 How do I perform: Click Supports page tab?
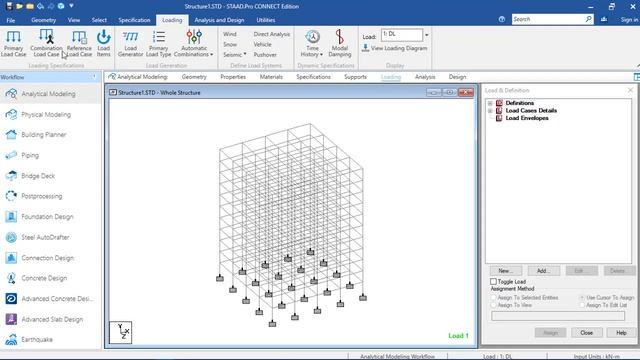pyautogui.click(x=355, y=77)
